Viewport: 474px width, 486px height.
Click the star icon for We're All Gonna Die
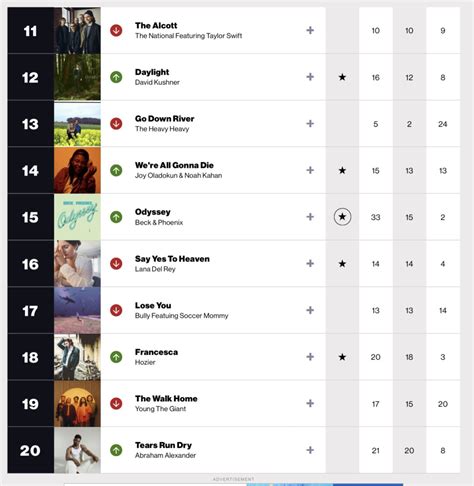tap(342, 170)
